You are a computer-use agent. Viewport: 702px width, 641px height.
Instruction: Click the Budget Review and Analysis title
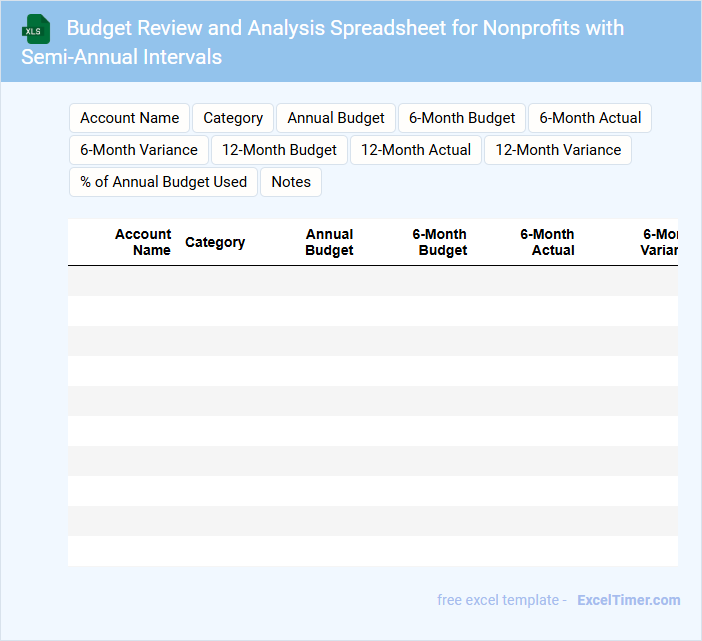(322, 42)
